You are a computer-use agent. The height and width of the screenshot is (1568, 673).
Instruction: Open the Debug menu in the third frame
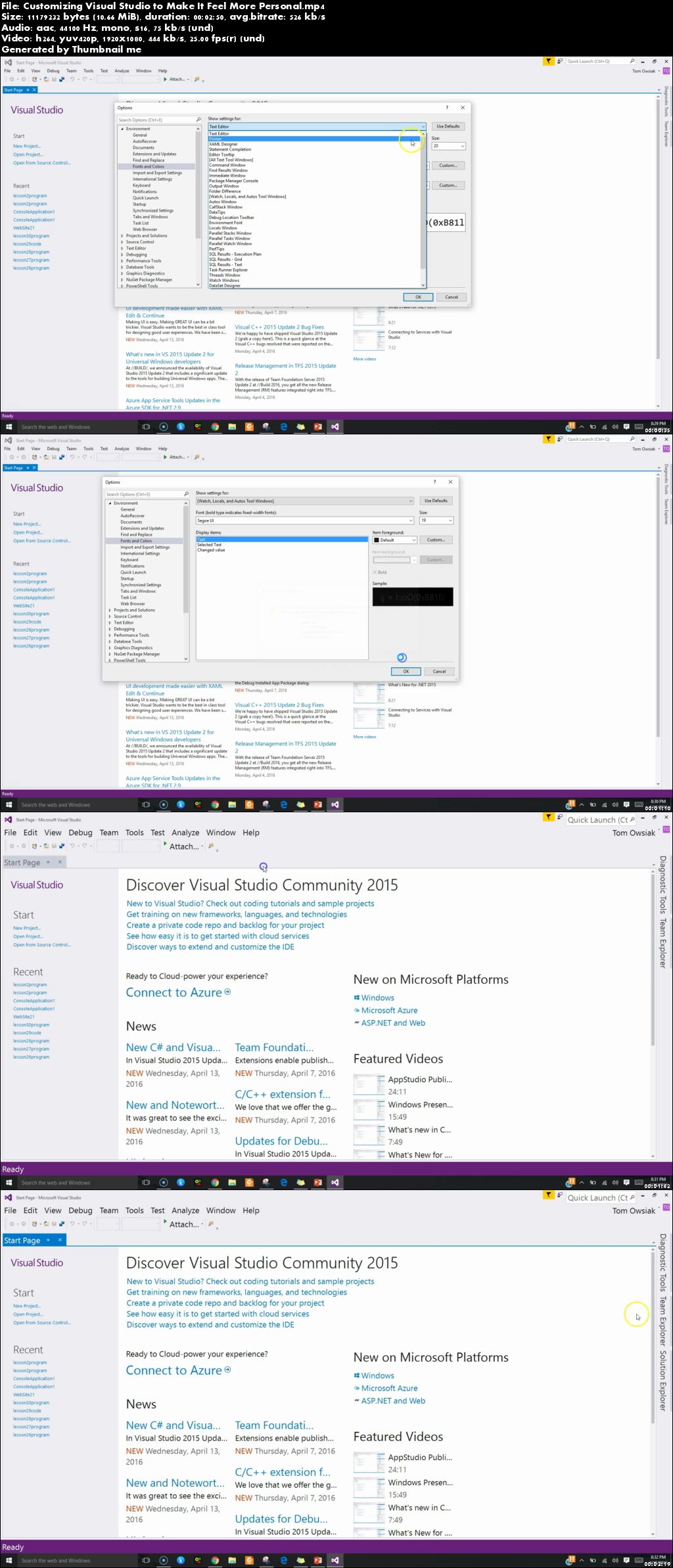click(80, 833)
